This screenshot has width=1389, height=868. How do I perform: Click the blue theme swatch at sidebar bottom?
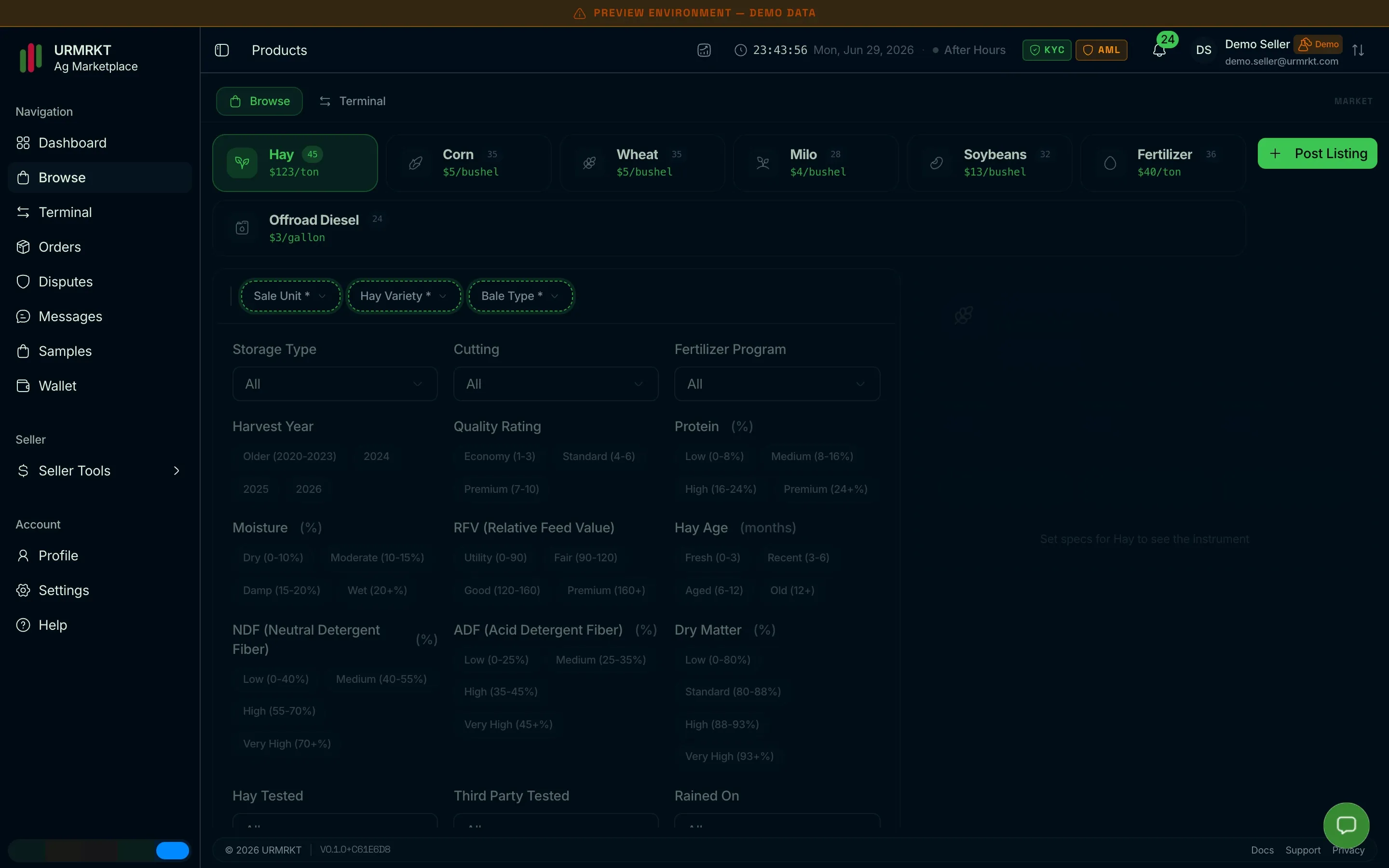coord(173,850)
